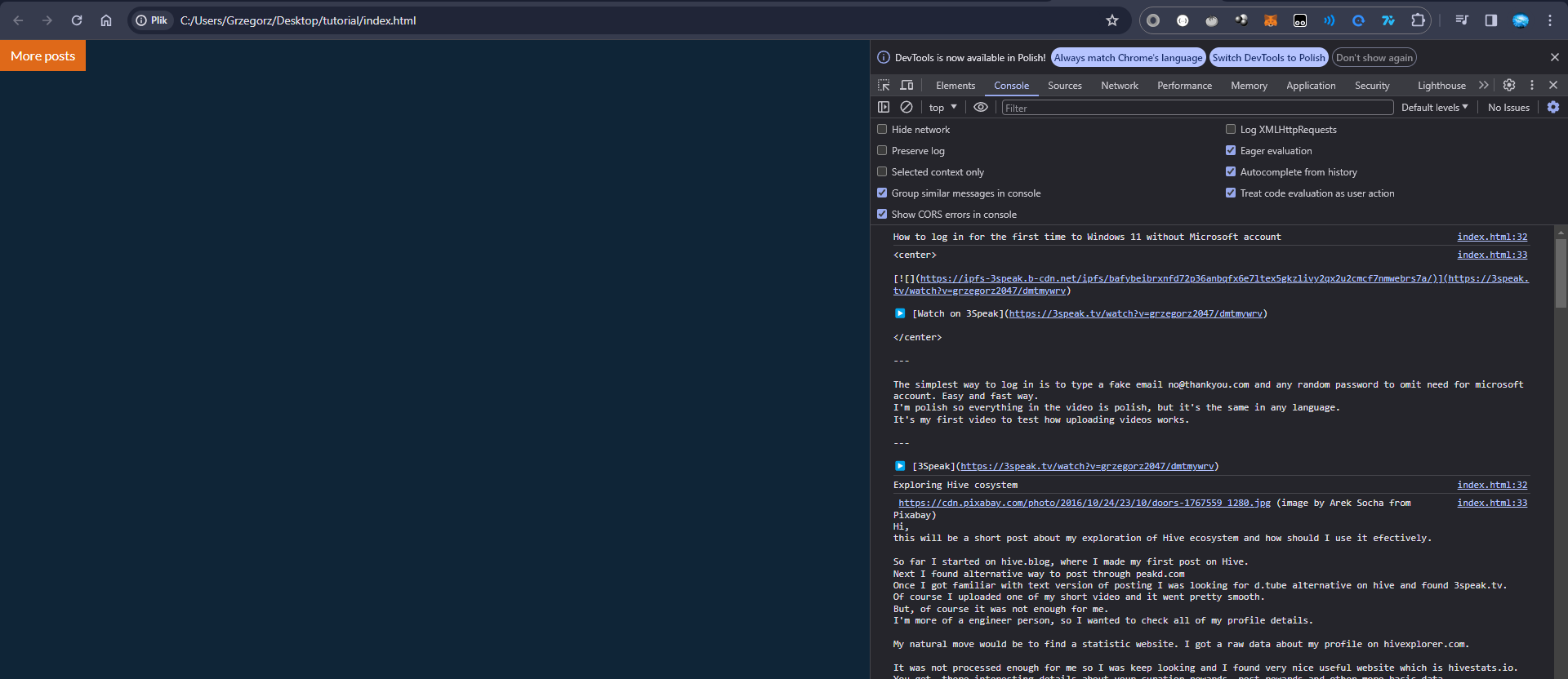Uncheck Eager evaluation
The image size is (1568, 679).
[x=1231, y=150]
